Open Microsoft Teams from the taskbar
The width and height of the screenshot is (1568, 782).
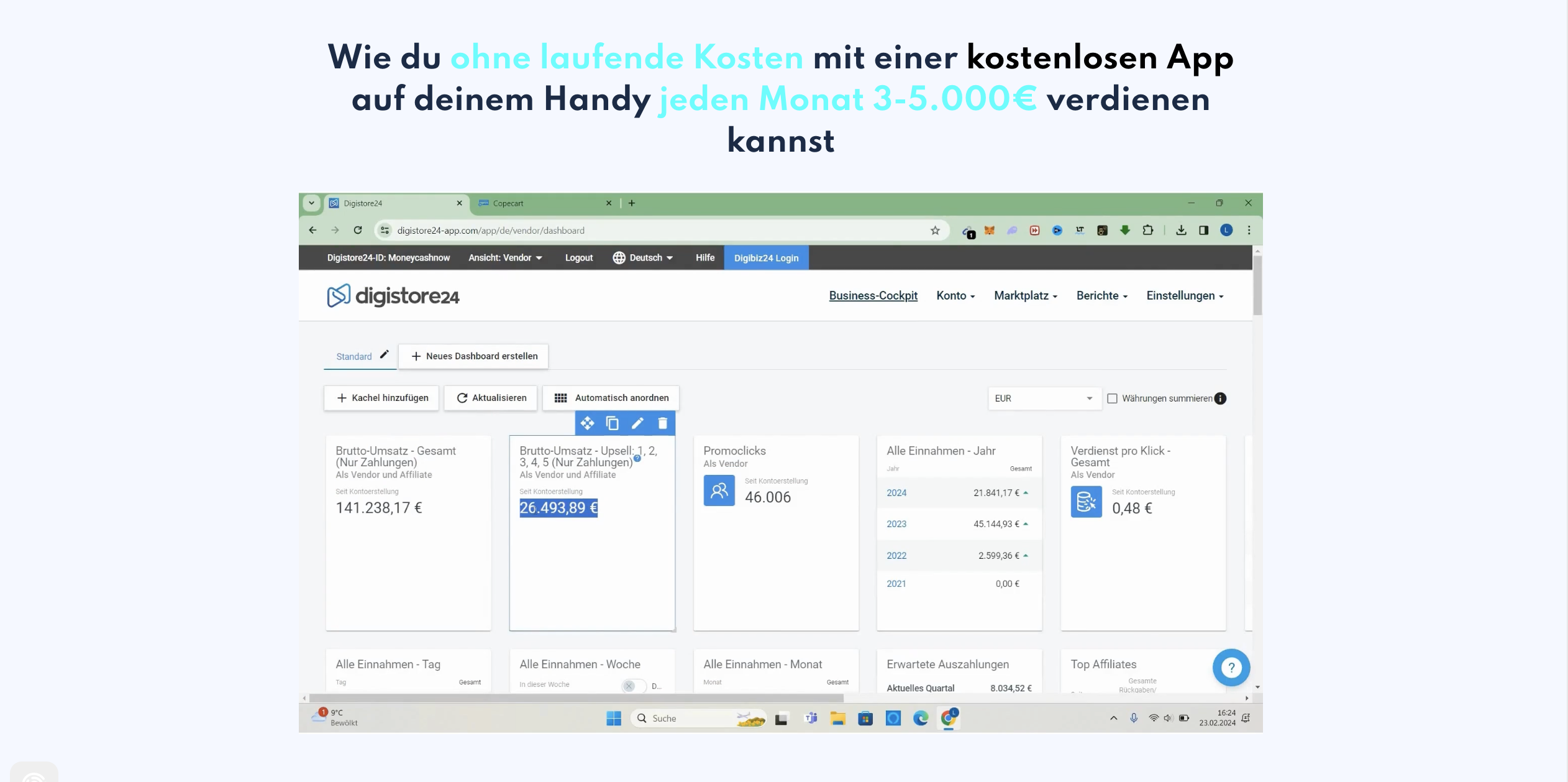click(x=811, y=719)
